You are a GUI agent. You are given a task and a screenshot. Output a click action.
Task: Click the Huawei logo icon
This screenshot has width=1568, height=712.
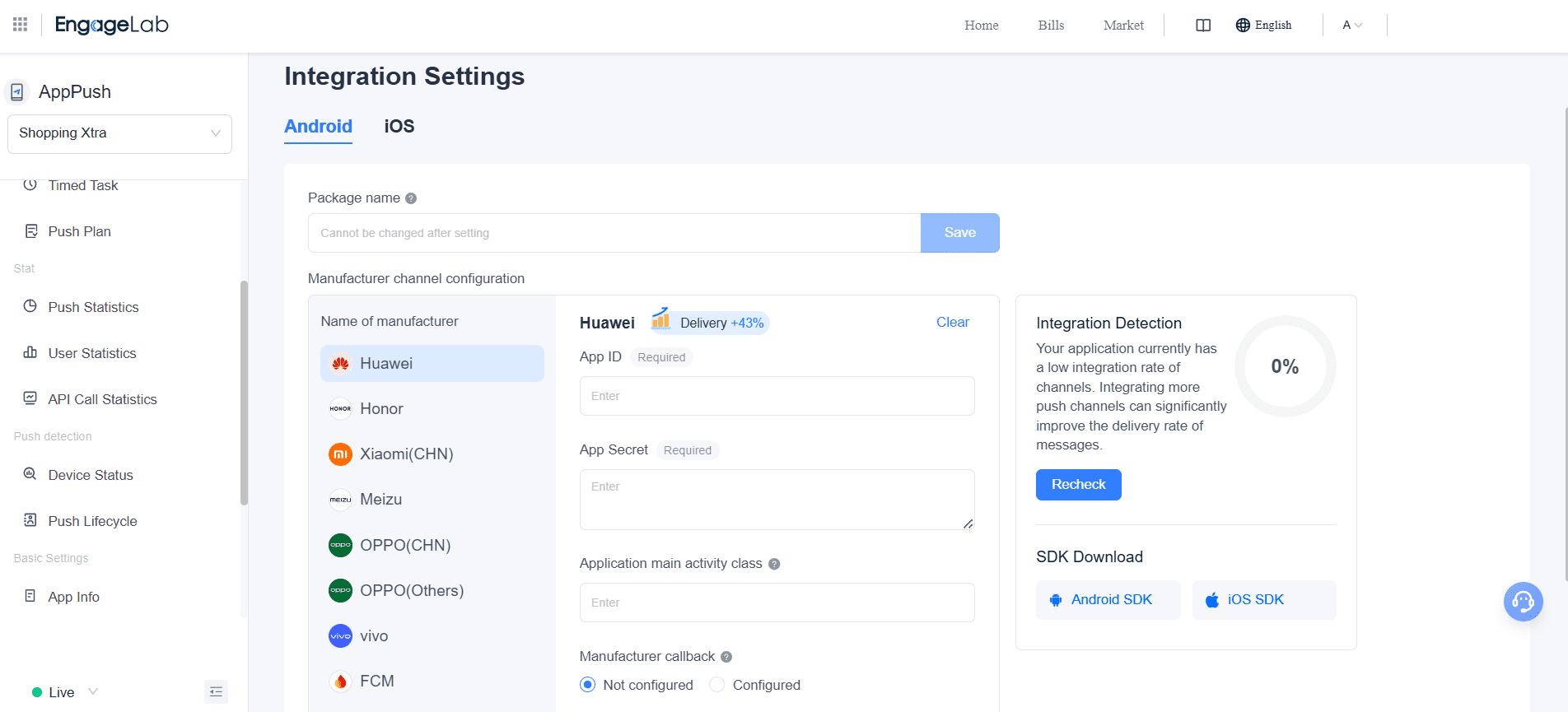pyautogui.click(x=340, y=363)
